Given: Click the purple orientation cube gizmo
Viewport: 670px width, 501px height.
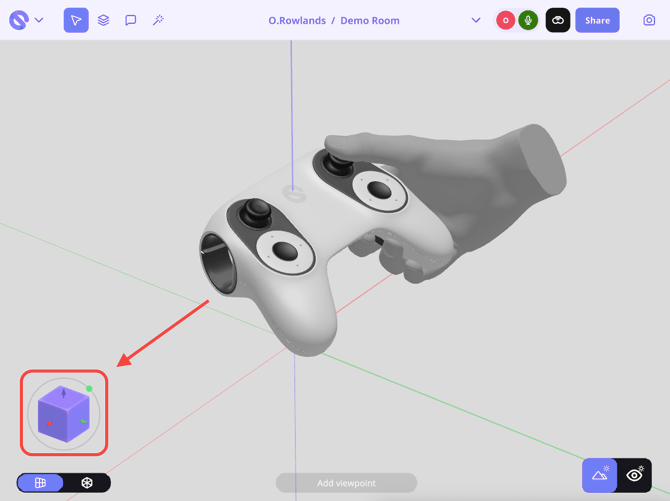Looking at the screenshot, I should click(x=64, y=414).
